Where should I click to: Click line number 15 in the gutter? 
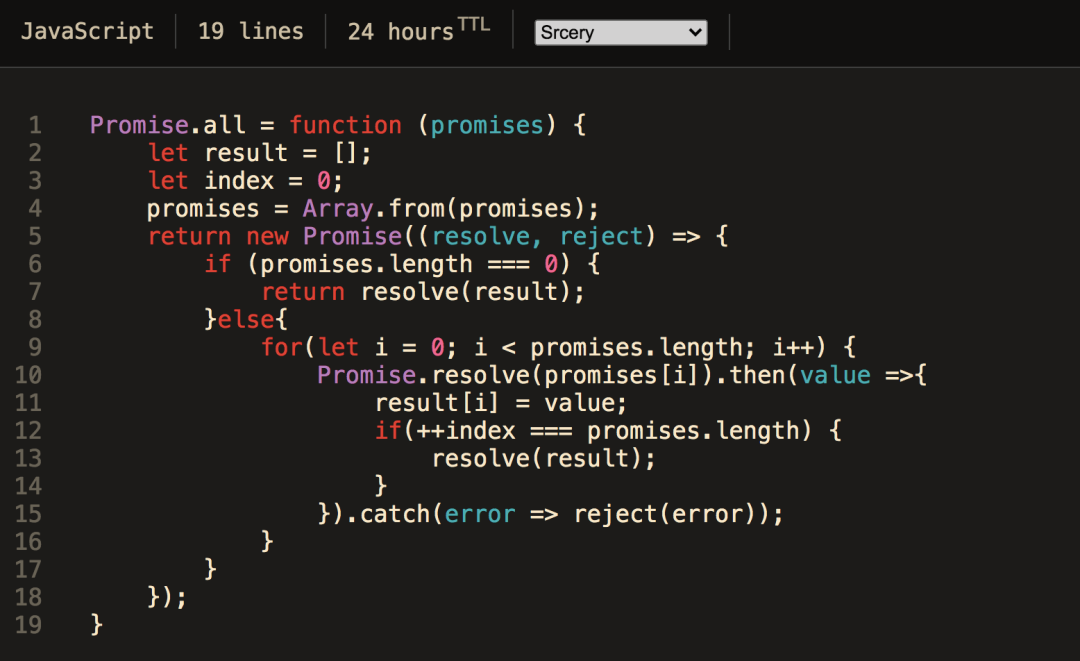pos(28,514)
